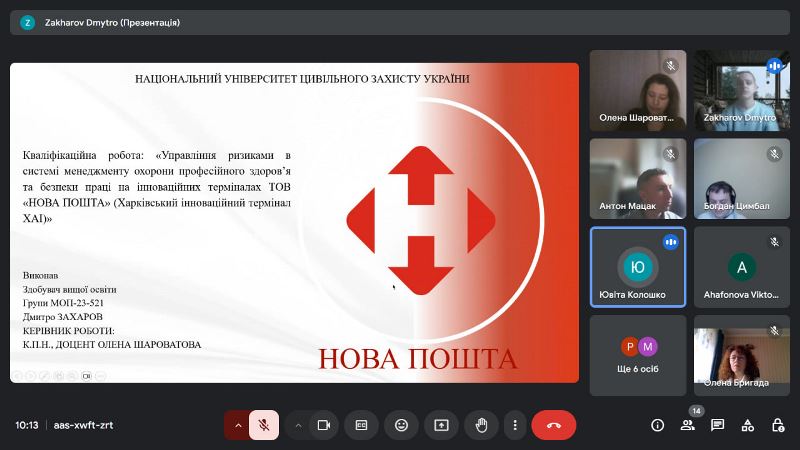Screen dimensions: 800x450
Task: Click the meeting code aas-xwft-zrt
Action: pyautogui.click(x=83, y=425)
